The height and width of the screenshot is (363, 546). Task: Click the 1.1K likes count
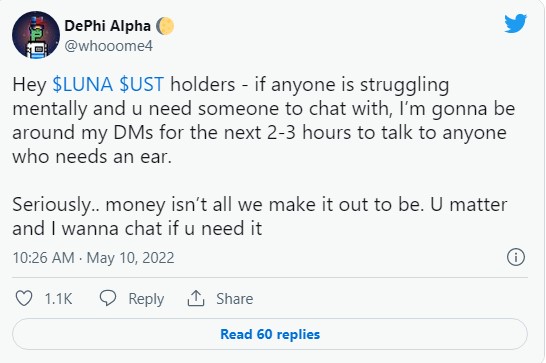[58, 299]
